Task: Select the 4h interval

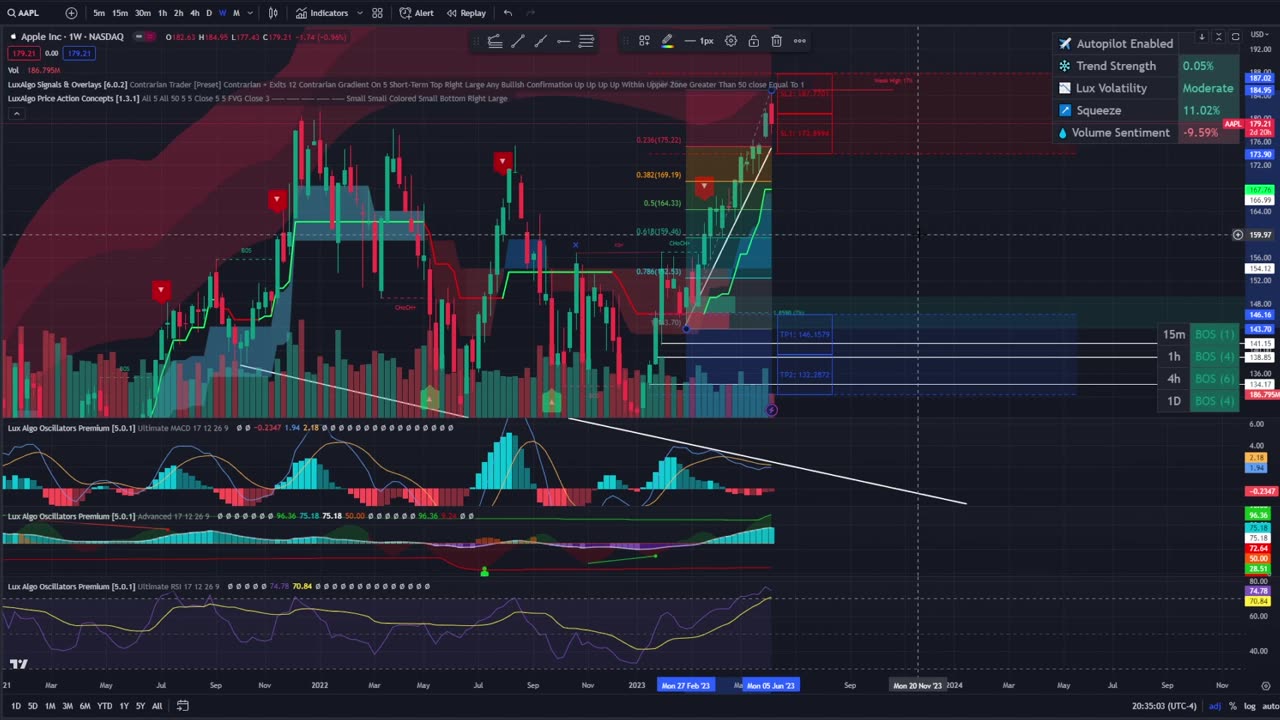Action: click(x=194, y=13)
